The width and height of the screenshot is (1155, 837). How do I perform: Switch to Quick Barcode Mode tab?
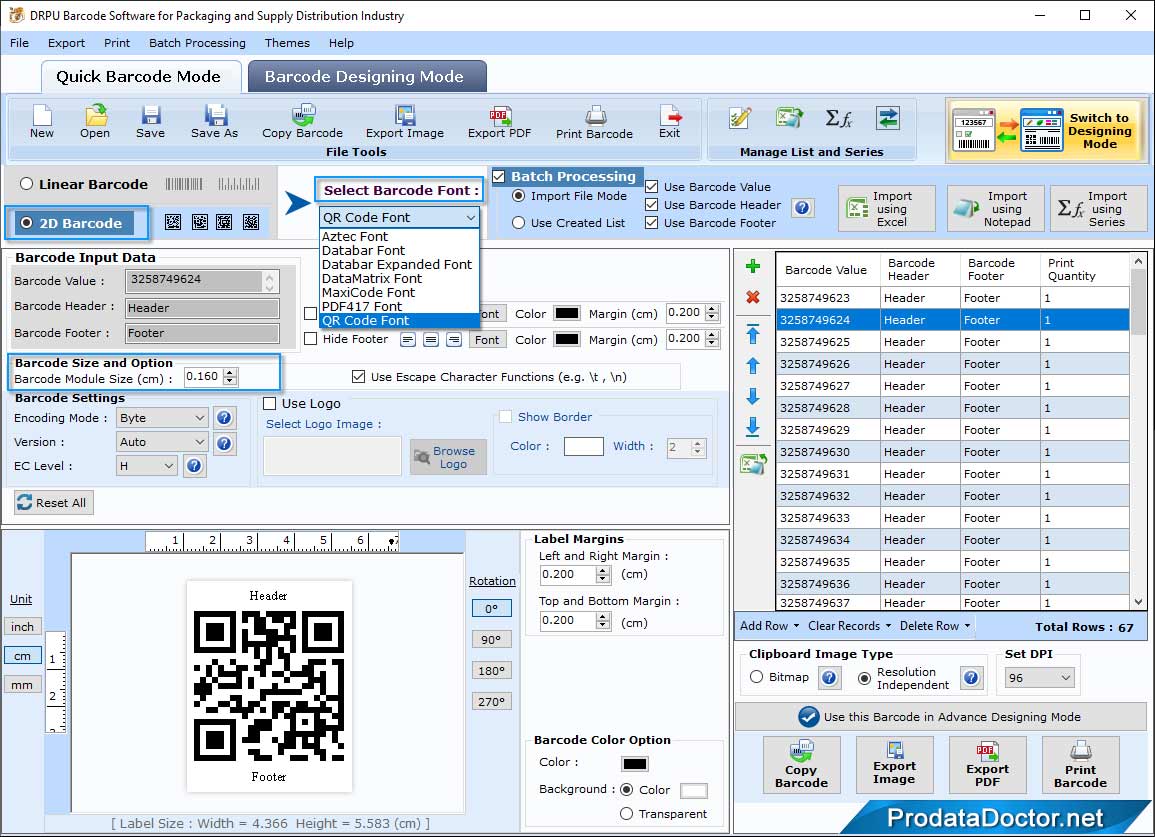tap(140, 77)
